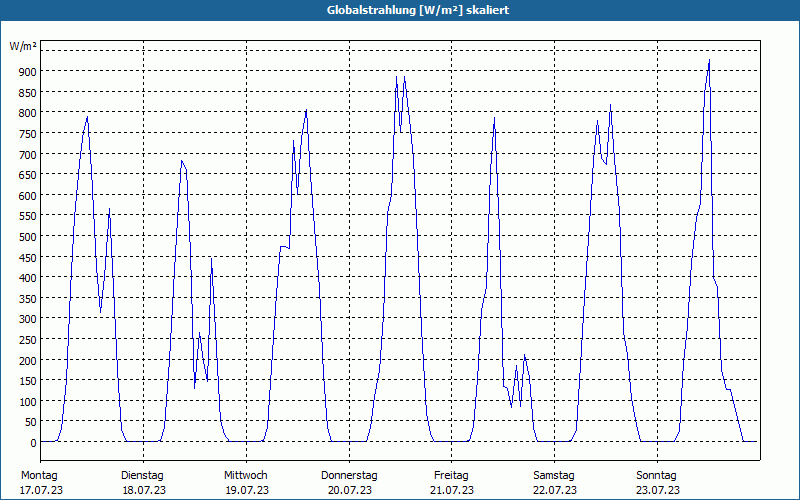The height and width of the screenshot is (500, 800).
Task: Click the Sonntag day label
Action: (656, 475)
